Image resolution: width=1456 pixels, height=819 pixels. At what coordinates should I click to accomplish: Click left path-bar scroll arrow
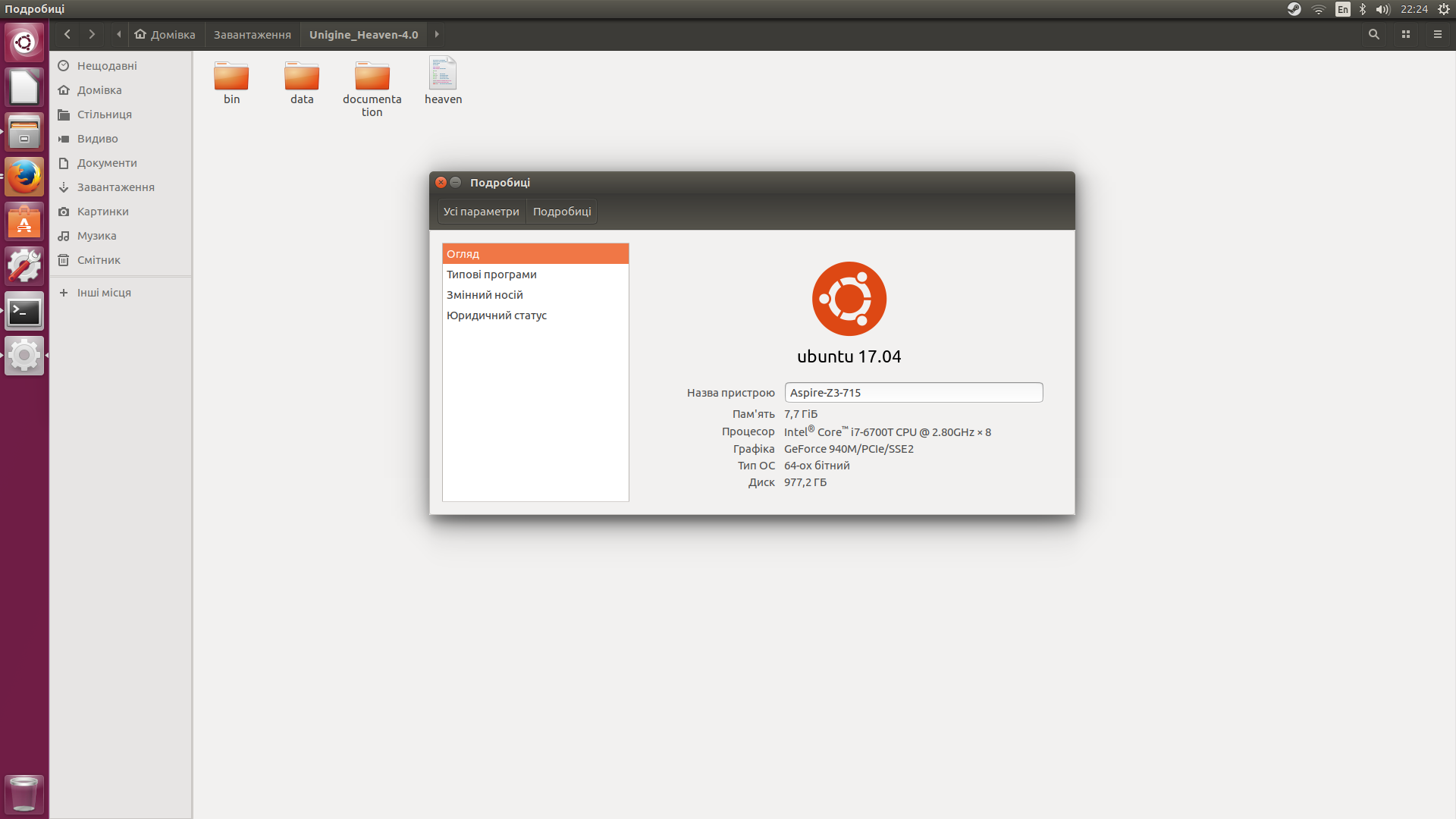pos(119,34)
